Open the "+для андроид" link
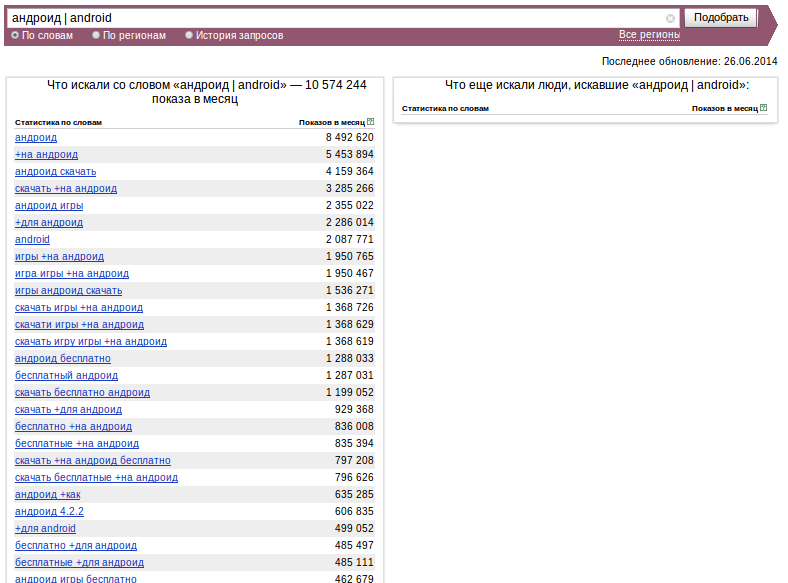This screenshot has height=583, width=788. point(49,222)
